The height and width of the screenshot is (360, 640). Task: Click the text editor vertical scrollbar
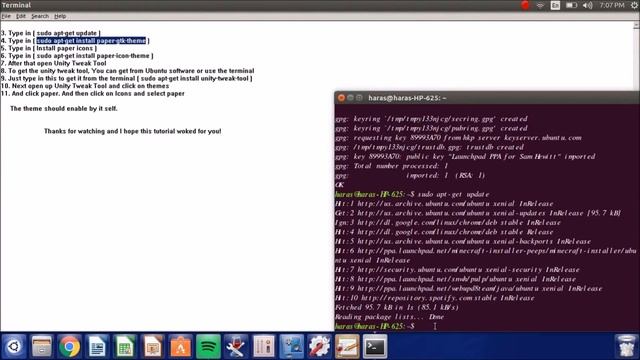pyautogui.click(x=636, y=176)
